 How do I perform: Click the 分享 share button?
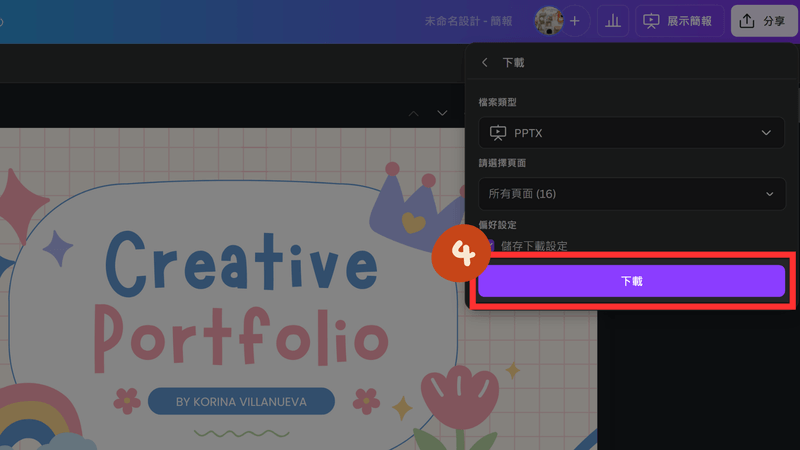coord(763,20)
